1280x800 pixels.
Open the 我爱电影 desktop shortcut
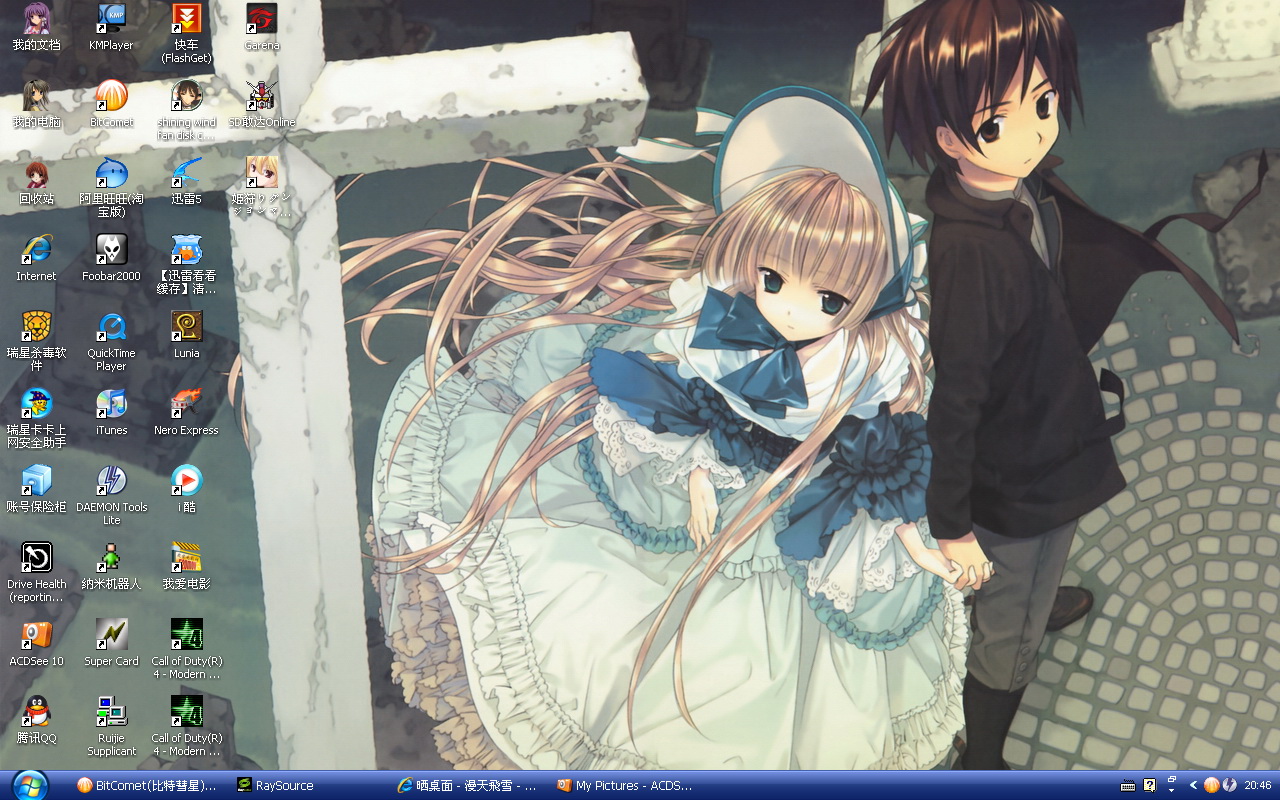point(186,566)
